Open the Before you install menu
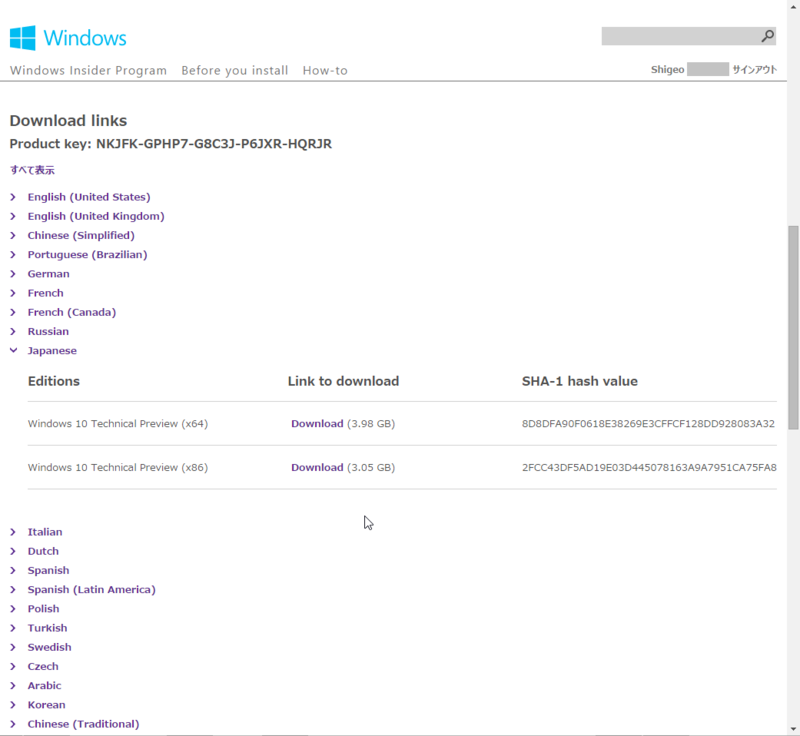 pyautogui.click(x=235, y=70)
